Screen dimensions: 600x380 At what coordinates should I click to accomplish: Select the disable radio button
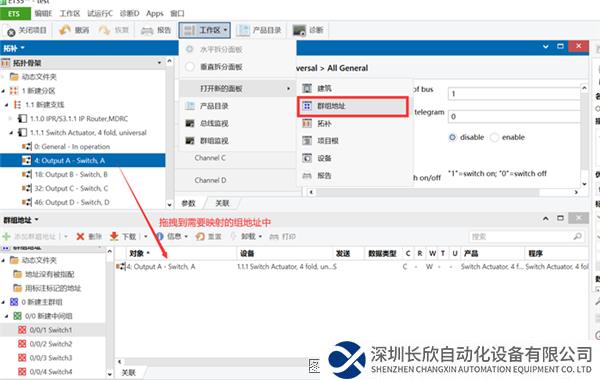tap(452, 137)
